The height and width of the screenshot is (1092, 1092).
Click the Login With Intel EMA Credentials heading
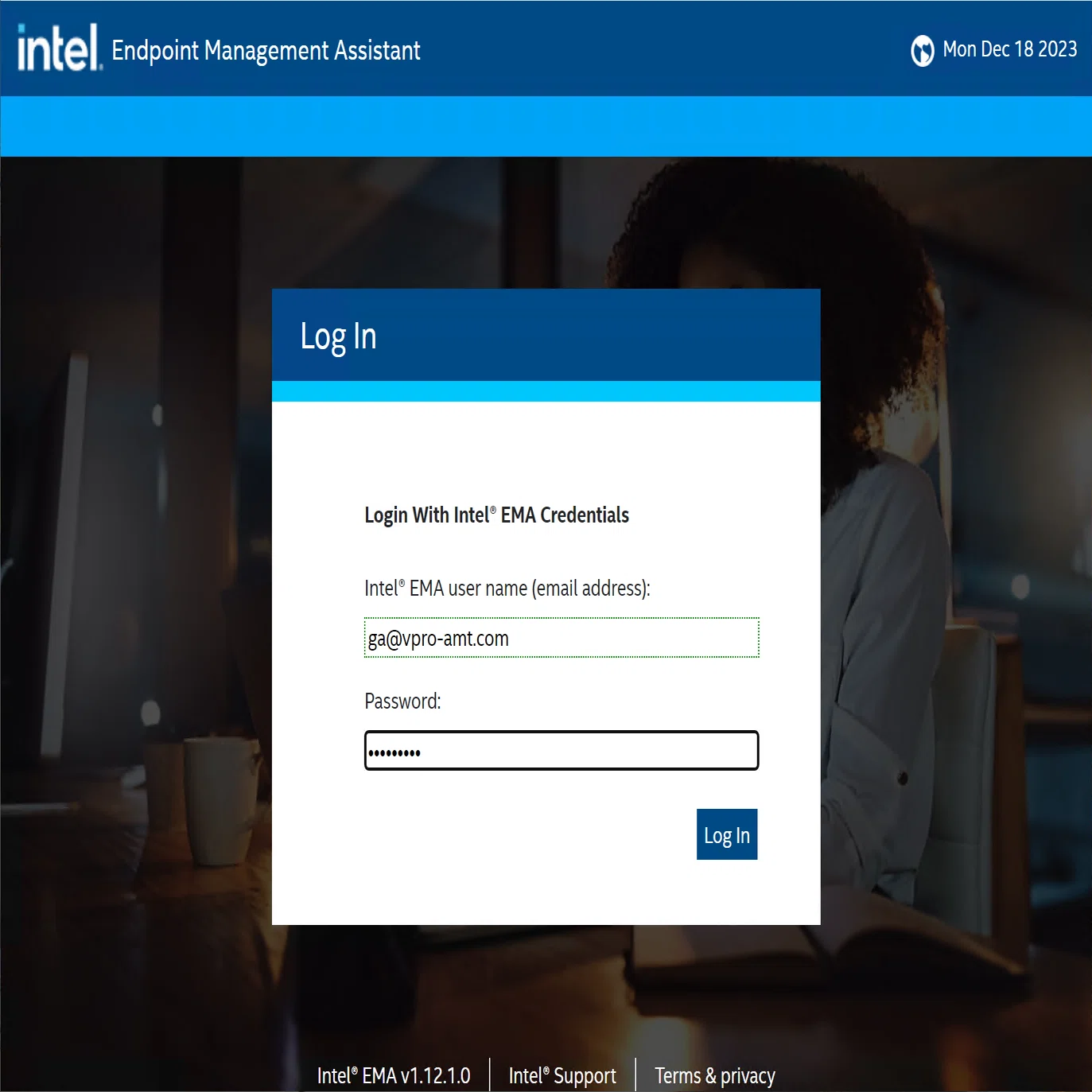point(496,515)
